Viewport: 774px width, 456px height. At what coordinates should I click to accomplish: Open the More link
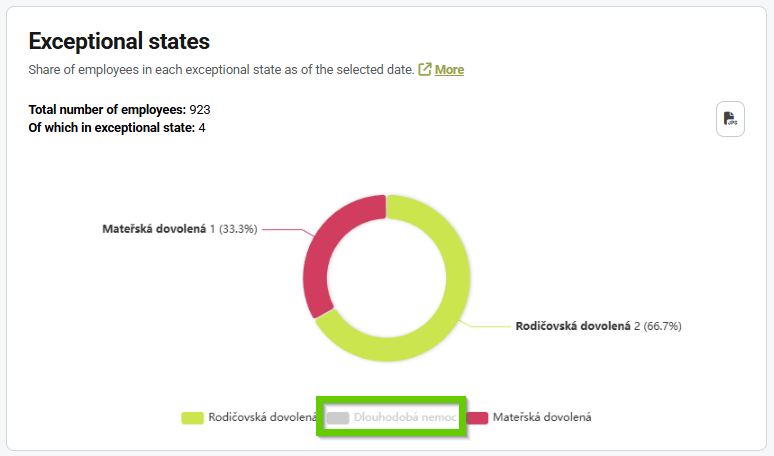click(449, 69)
